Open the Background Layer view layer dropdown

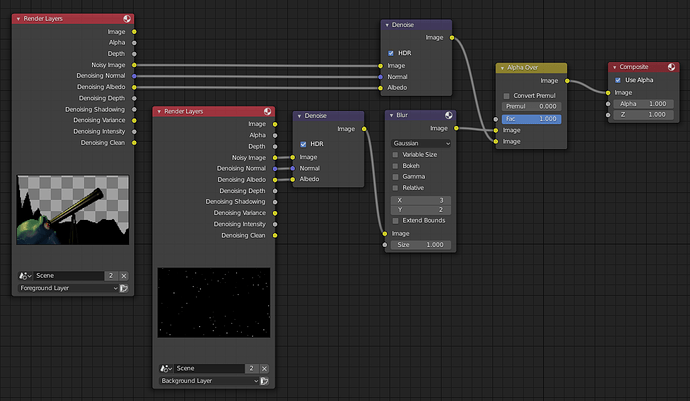[209, 381]
